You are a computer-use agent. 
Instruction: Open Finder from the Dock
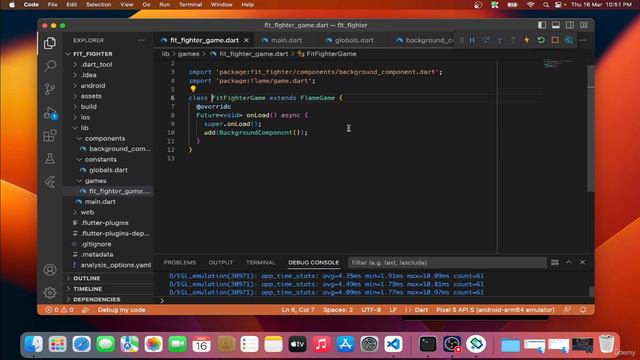click(33, 344)
